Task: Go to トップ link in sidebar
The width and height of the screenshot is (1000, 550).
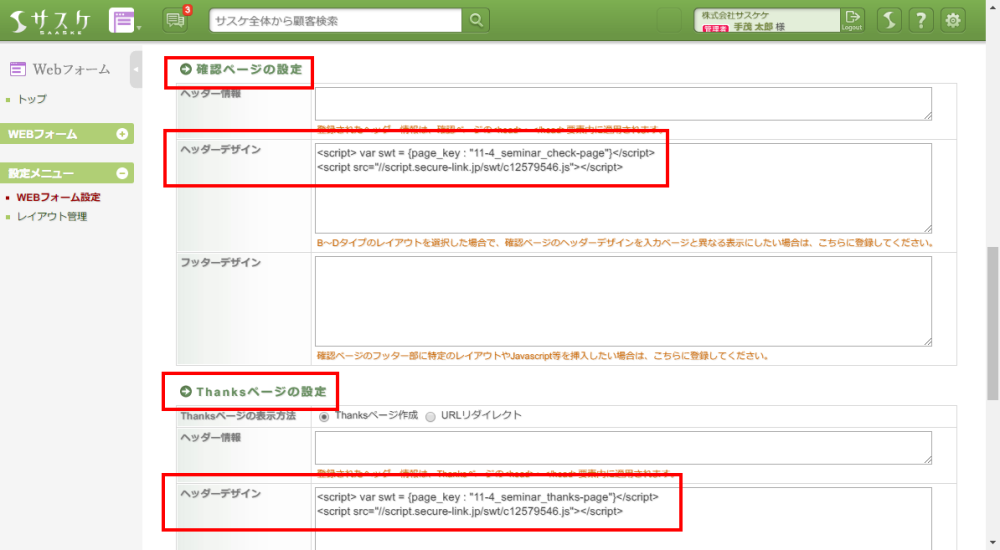Action: (x=32, y=99)
